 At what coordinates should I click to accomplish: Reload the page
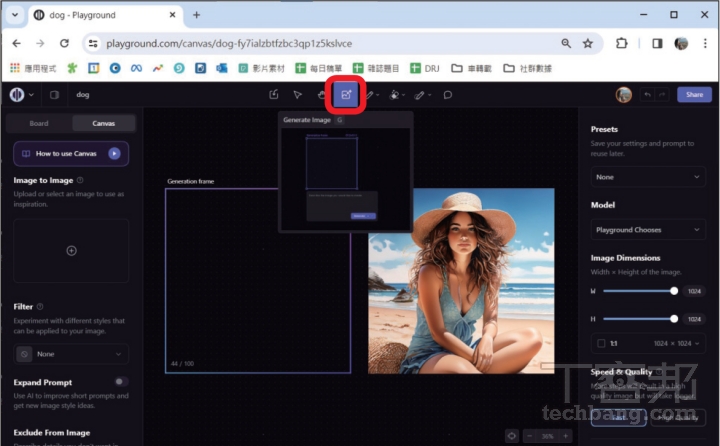[x=64, y=43]
